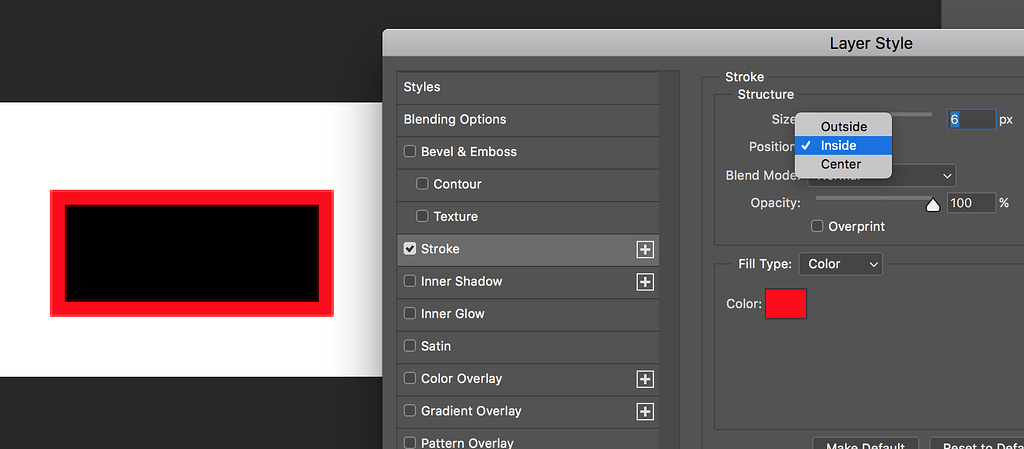Enable the Inner Shadow checkbox

coord(409,281)
